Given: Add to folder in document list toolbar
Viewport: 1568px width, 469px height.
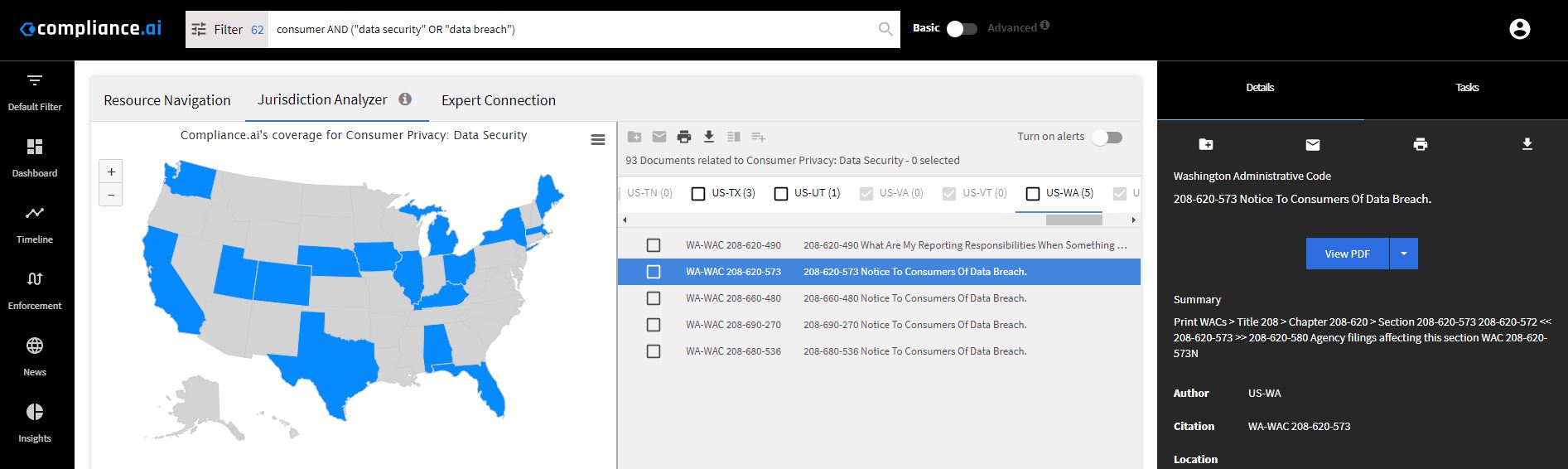Looking at the screenshot, I should pyautogui.click(x=634, y=137).
